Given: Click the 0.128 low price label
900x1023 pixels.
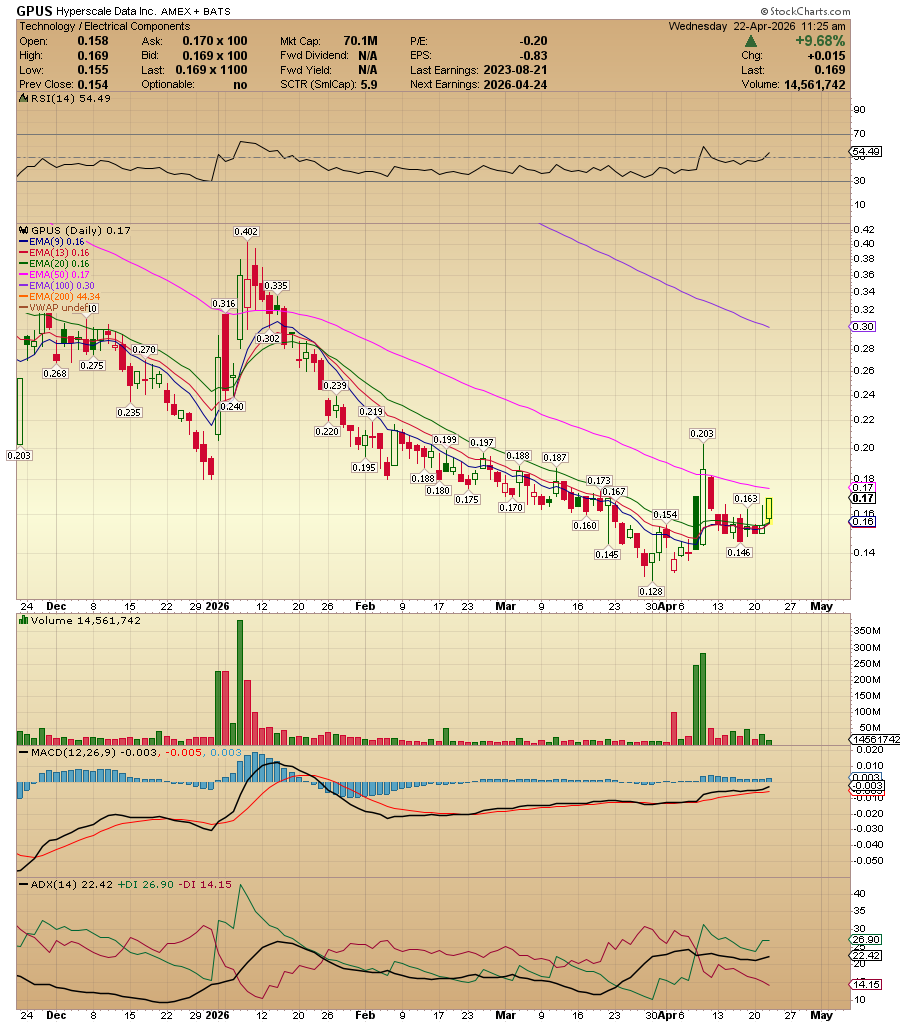Looking at the screenshot, I should [651, 591].
